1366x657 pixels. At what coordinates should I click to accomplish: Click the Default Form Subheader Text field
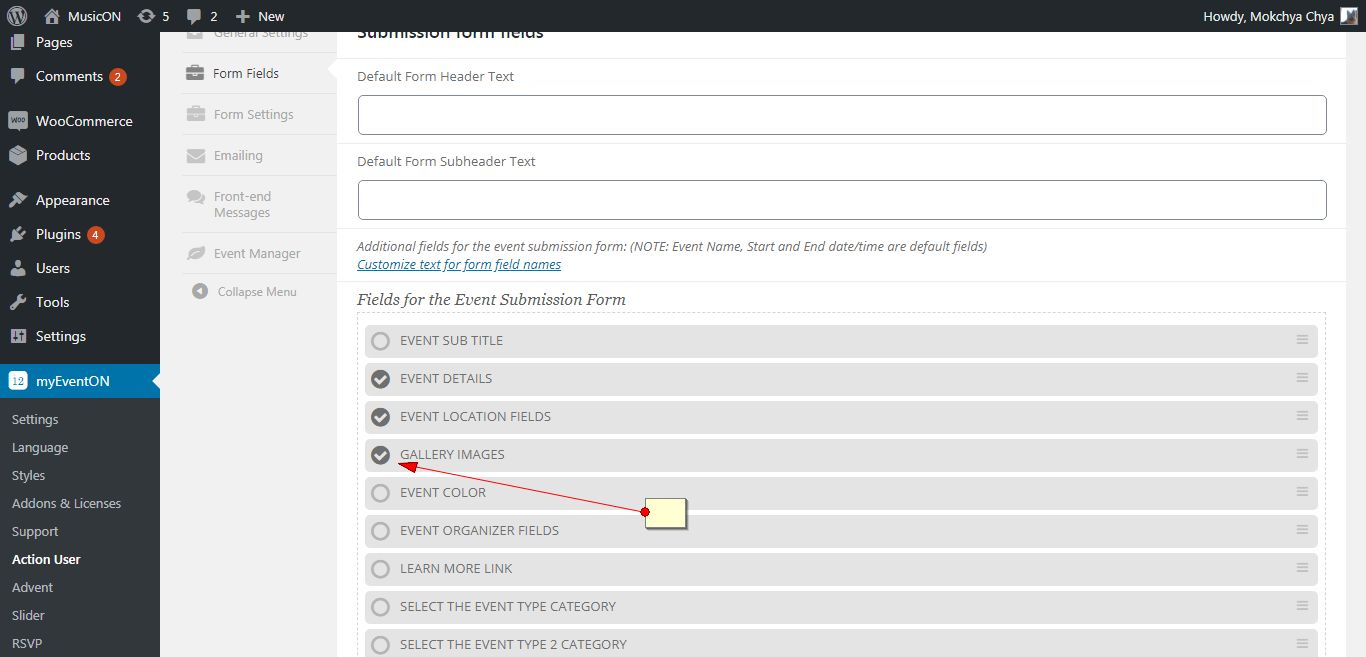coord(841,200)
